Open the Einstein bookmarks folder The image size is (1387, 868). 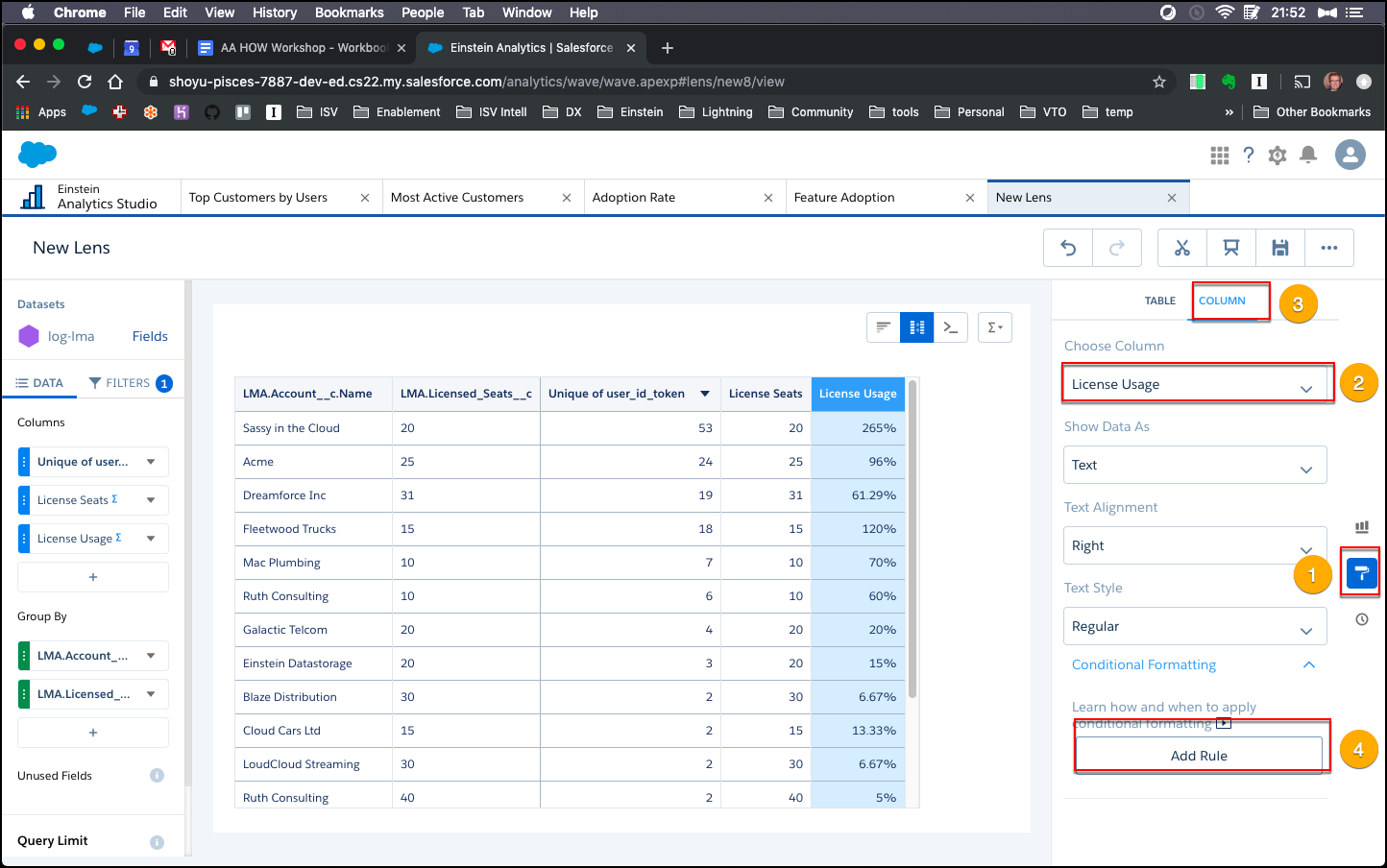[x=630, y=112]
